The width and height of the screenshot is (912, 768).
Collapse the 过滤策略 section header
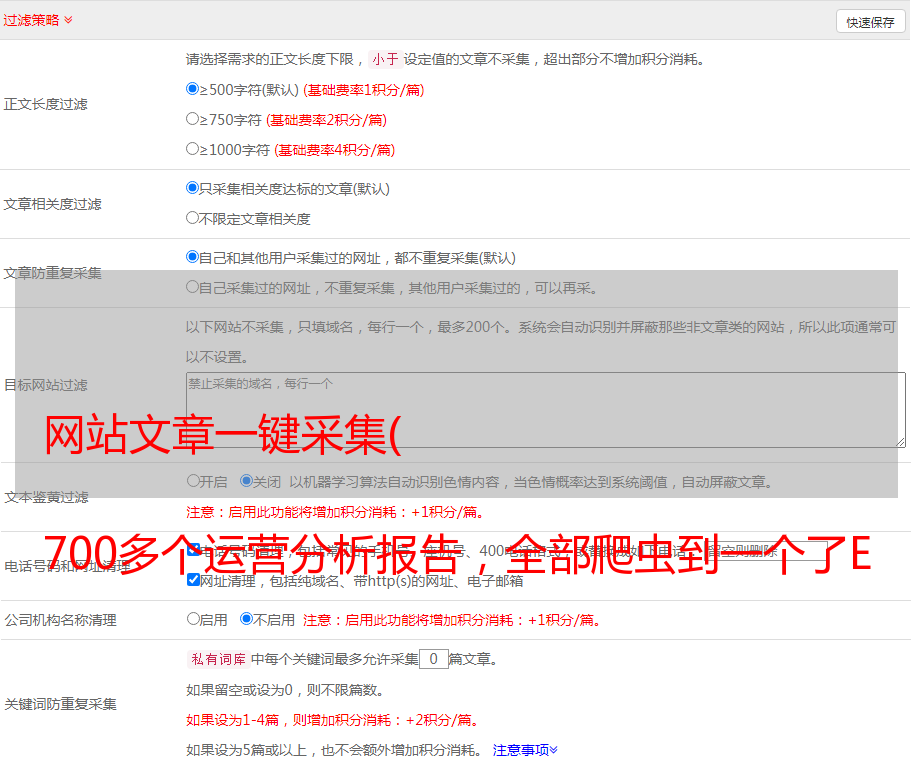pyautogui.click(x=38, y=20)
